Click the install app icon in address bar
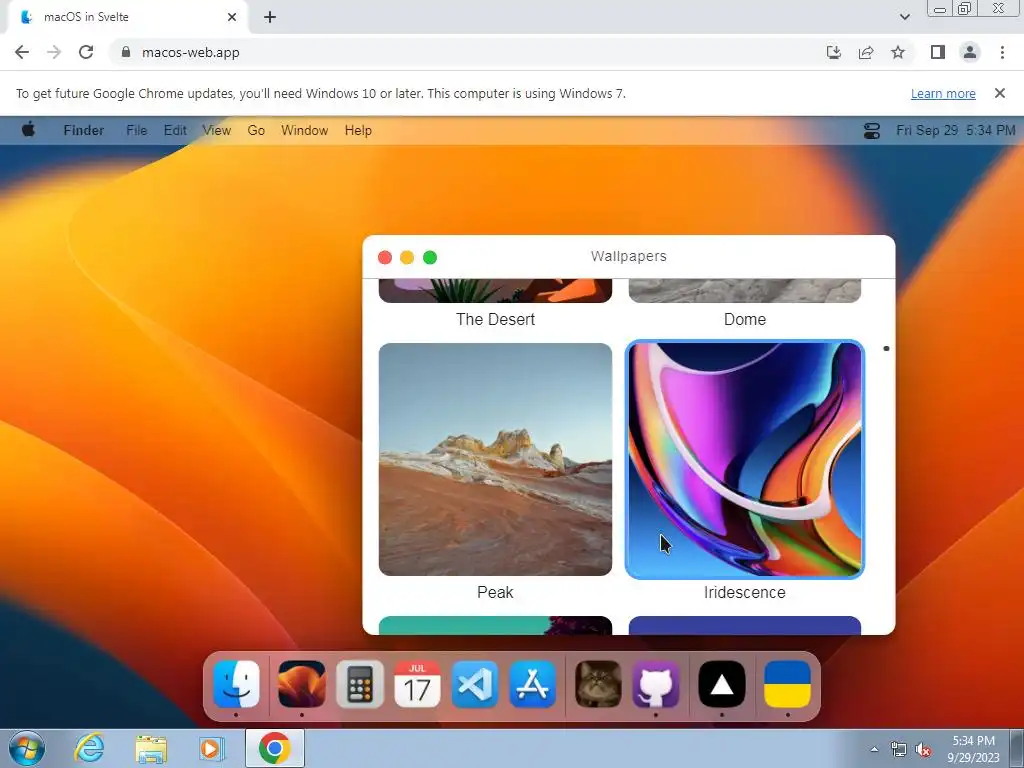The width and height of the screenshot is (1024, 768). [x=834, y=52]
